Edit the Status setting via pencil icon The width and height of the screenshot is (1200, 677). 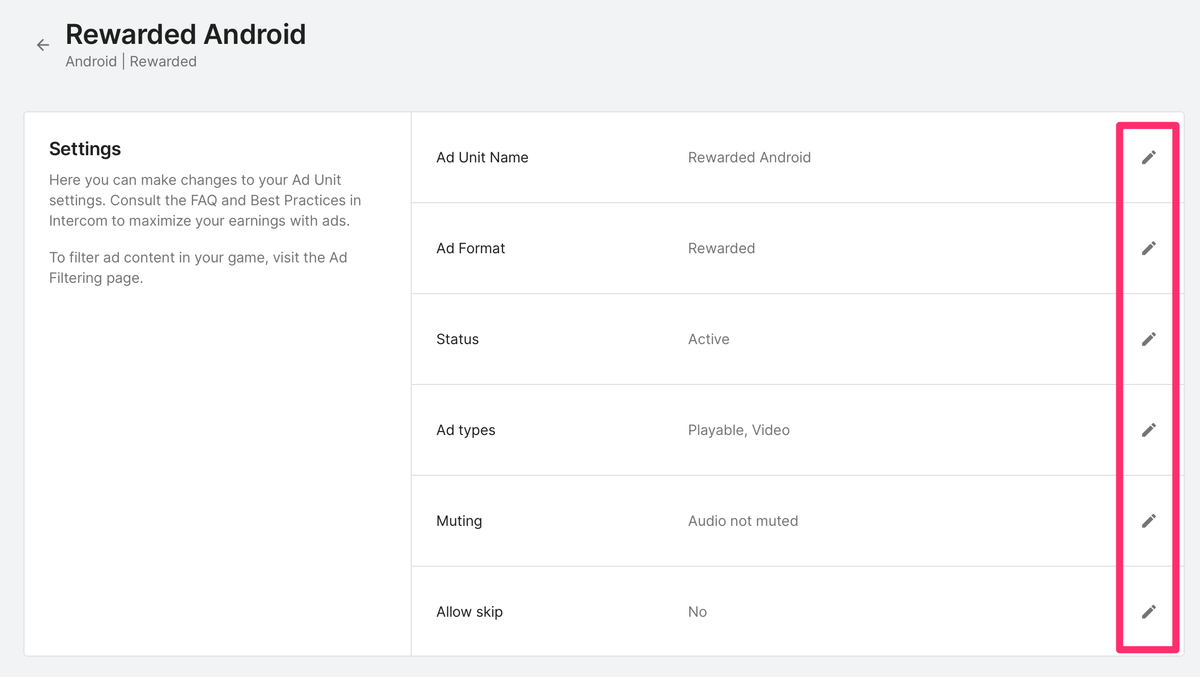pos(1149,339)
